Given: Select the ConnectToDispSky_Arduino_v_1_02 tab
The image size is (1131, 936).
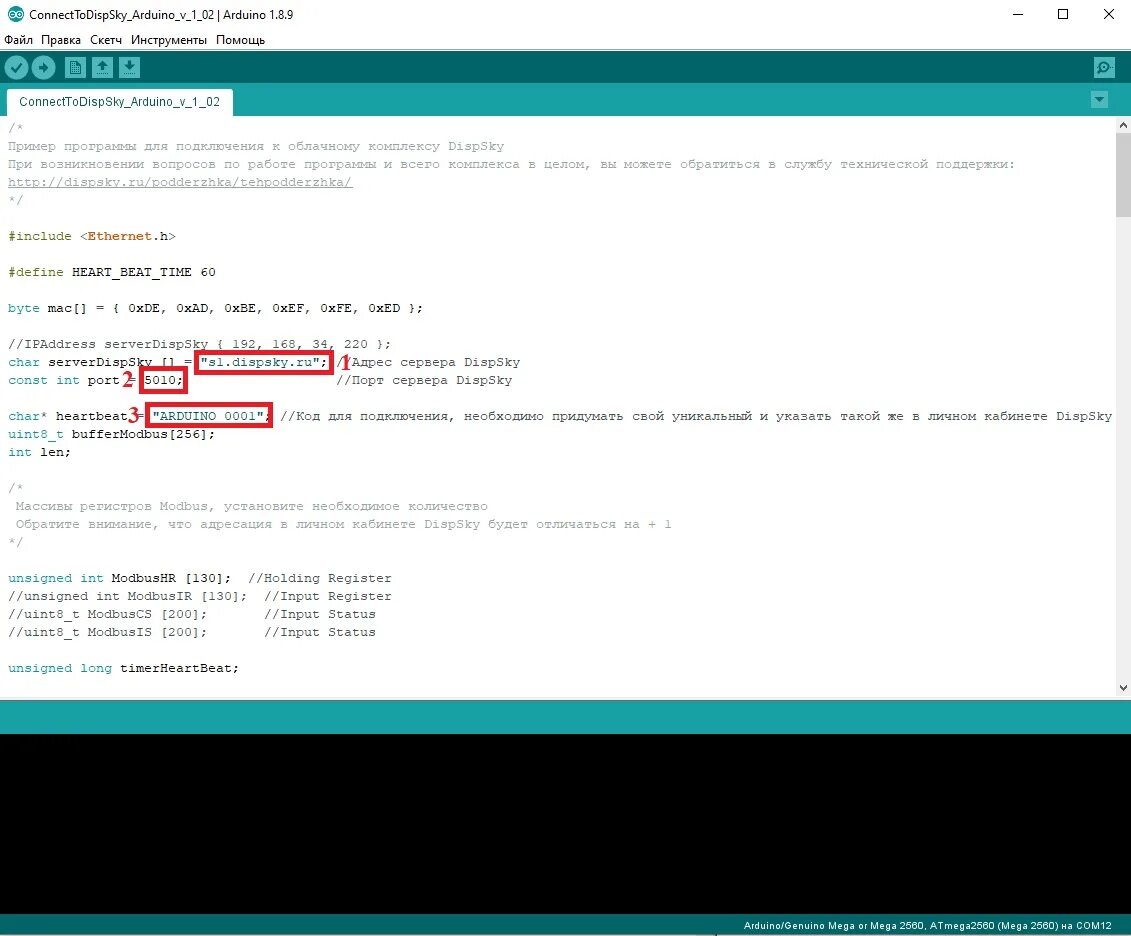Looking at the screenshot, I should [119, 102].
